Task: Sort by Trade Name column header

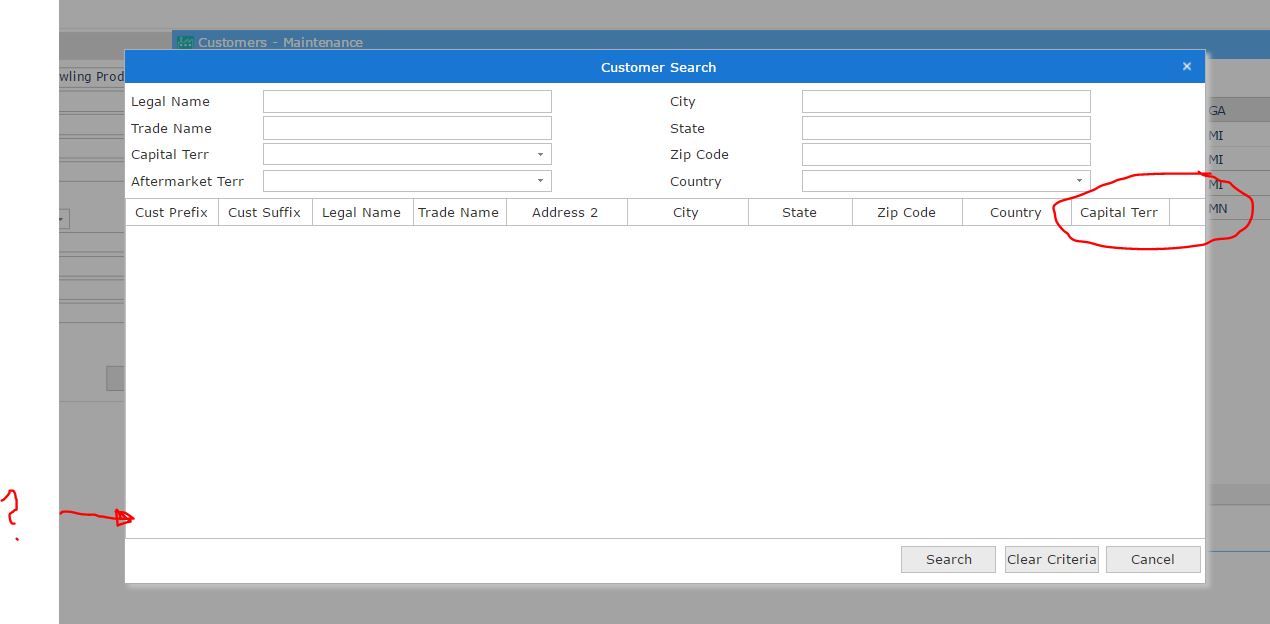Action: pyautogui.click(x=459, y=212)
